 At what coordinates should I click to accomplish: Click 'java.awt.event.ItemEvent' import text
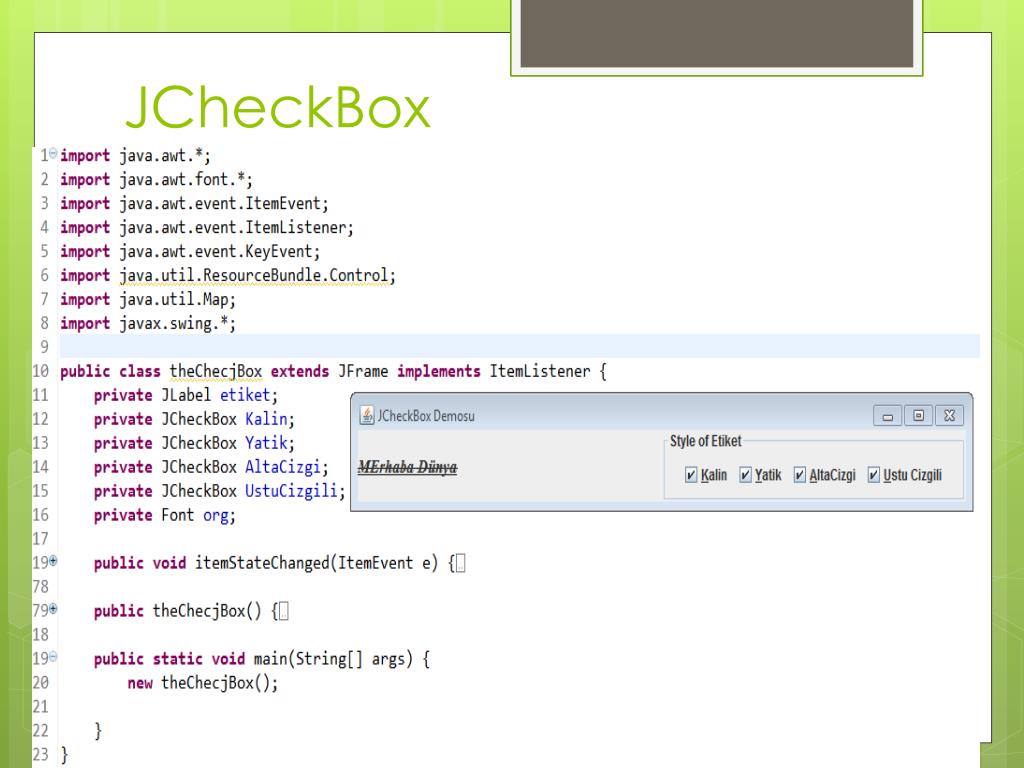[x=219, y=204]
